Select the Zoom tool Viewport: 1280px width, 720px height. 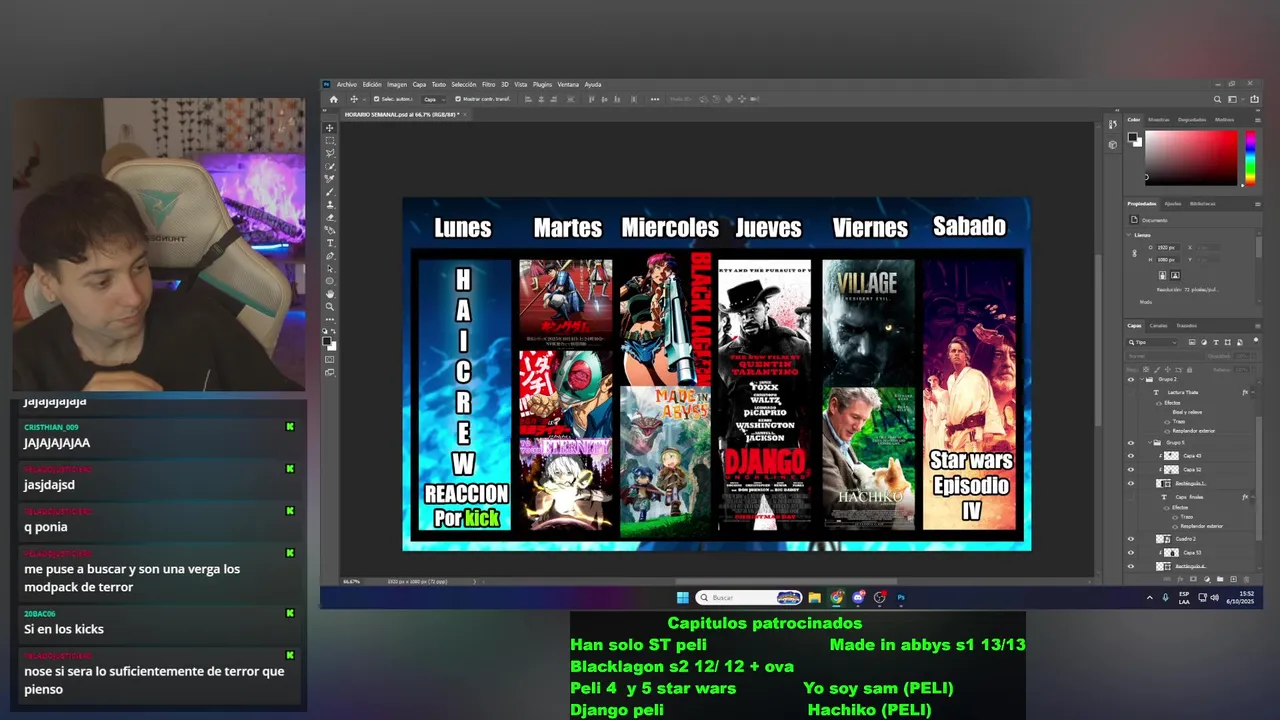(330, 306)
